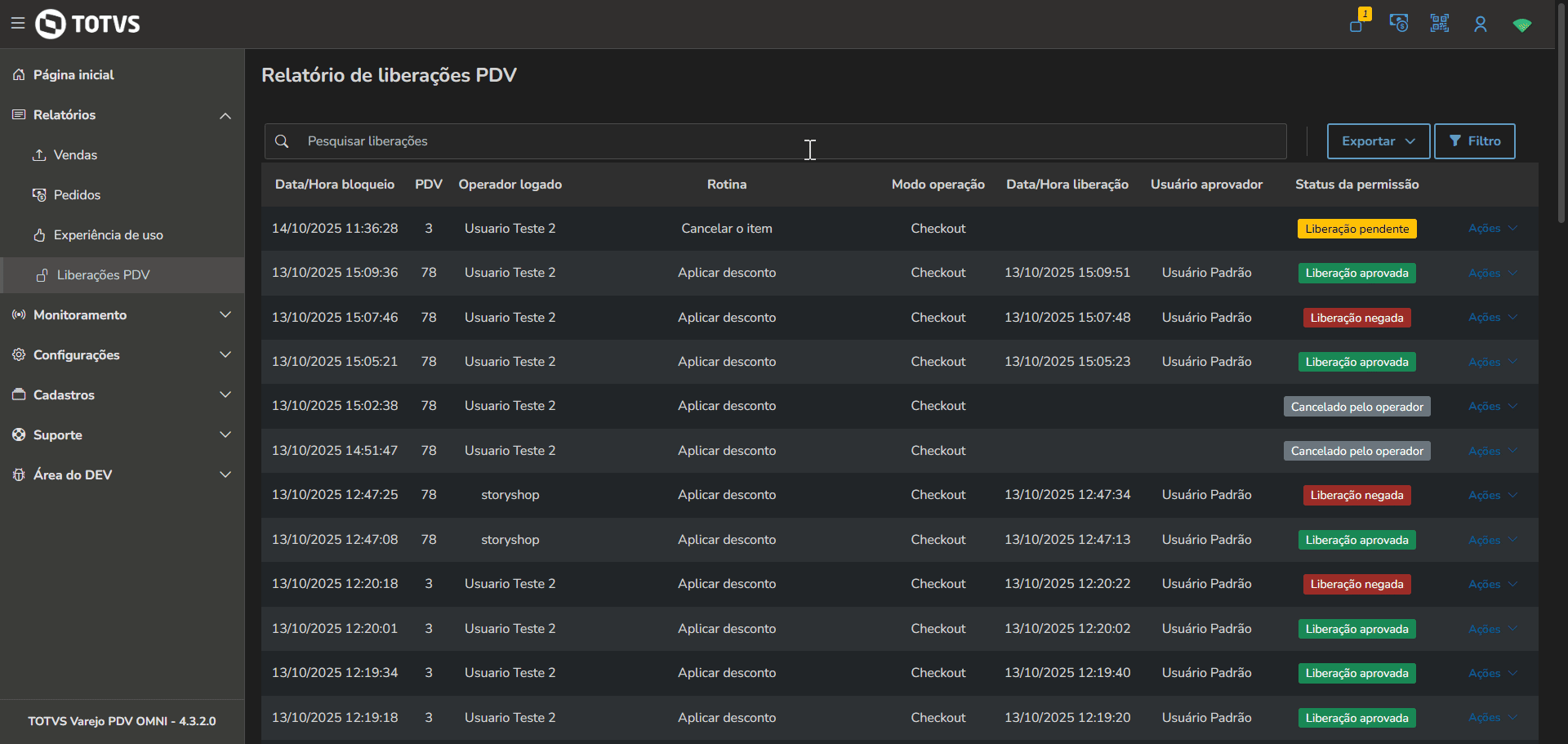Click the magnifier search icon
The width and height of the screenshot is (1568, 744).
tap(282, 141)
